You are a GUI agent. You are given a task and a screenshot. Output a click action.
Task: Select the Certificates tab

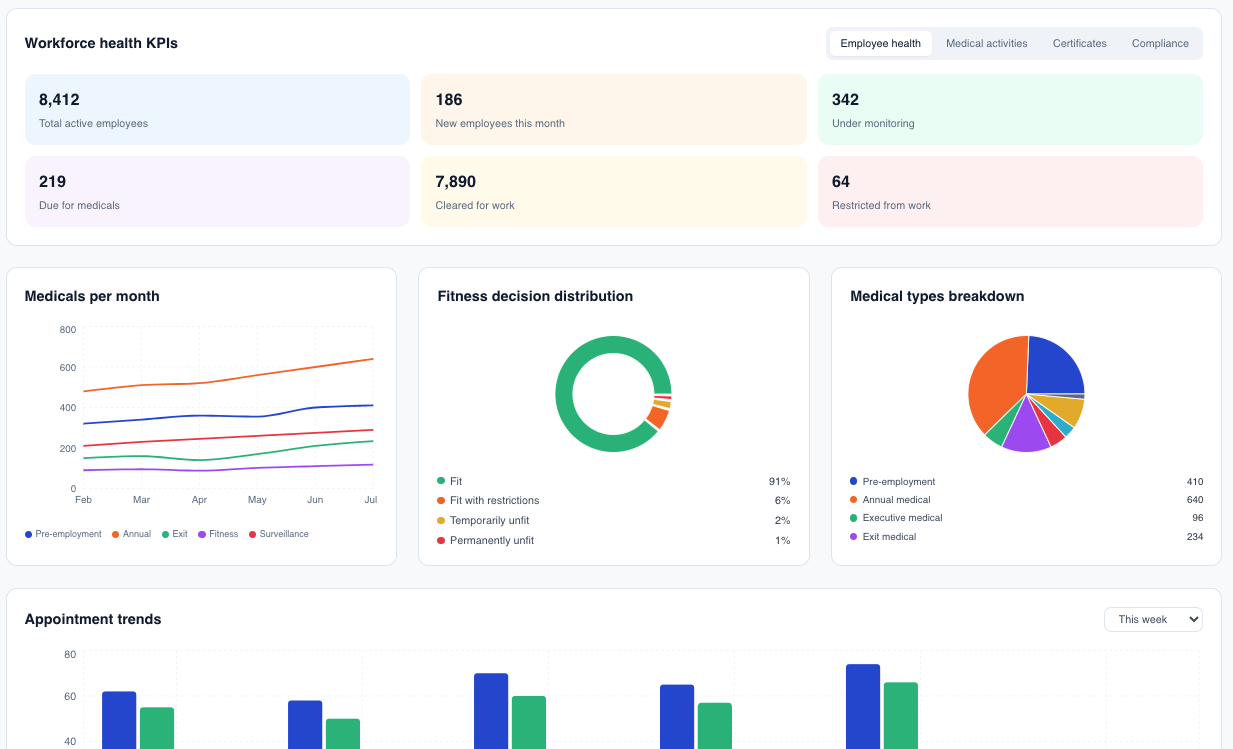coord(1079,43)
